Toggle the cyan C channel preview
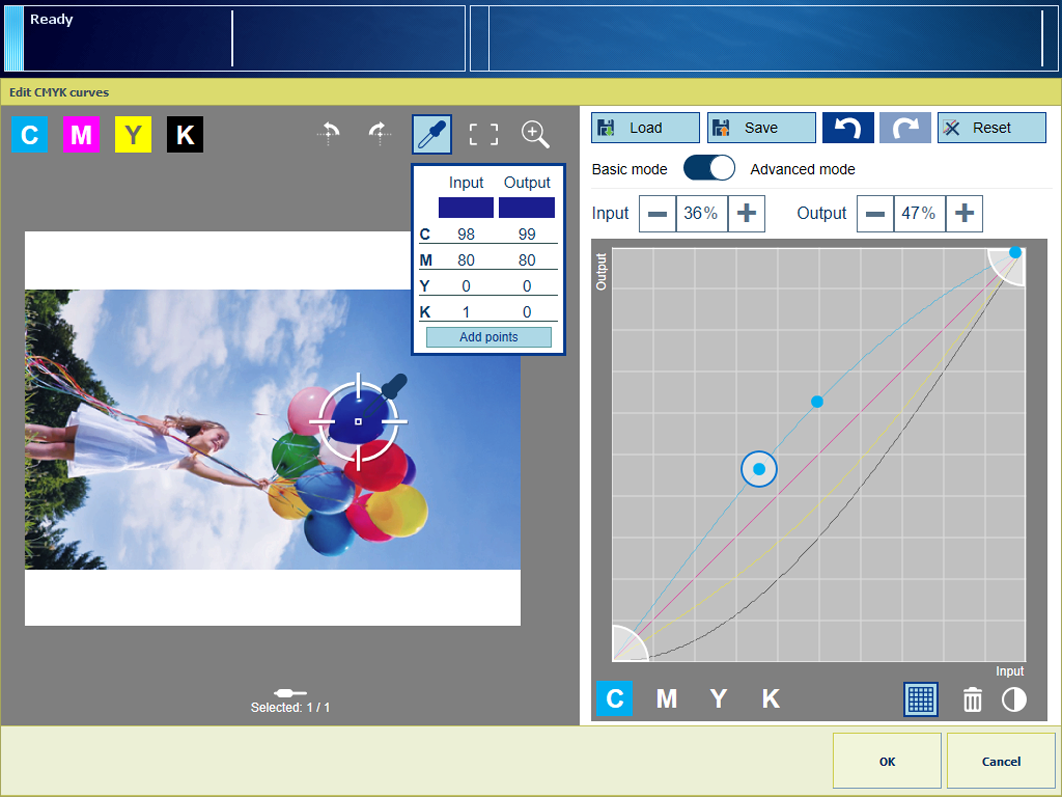 29,135
